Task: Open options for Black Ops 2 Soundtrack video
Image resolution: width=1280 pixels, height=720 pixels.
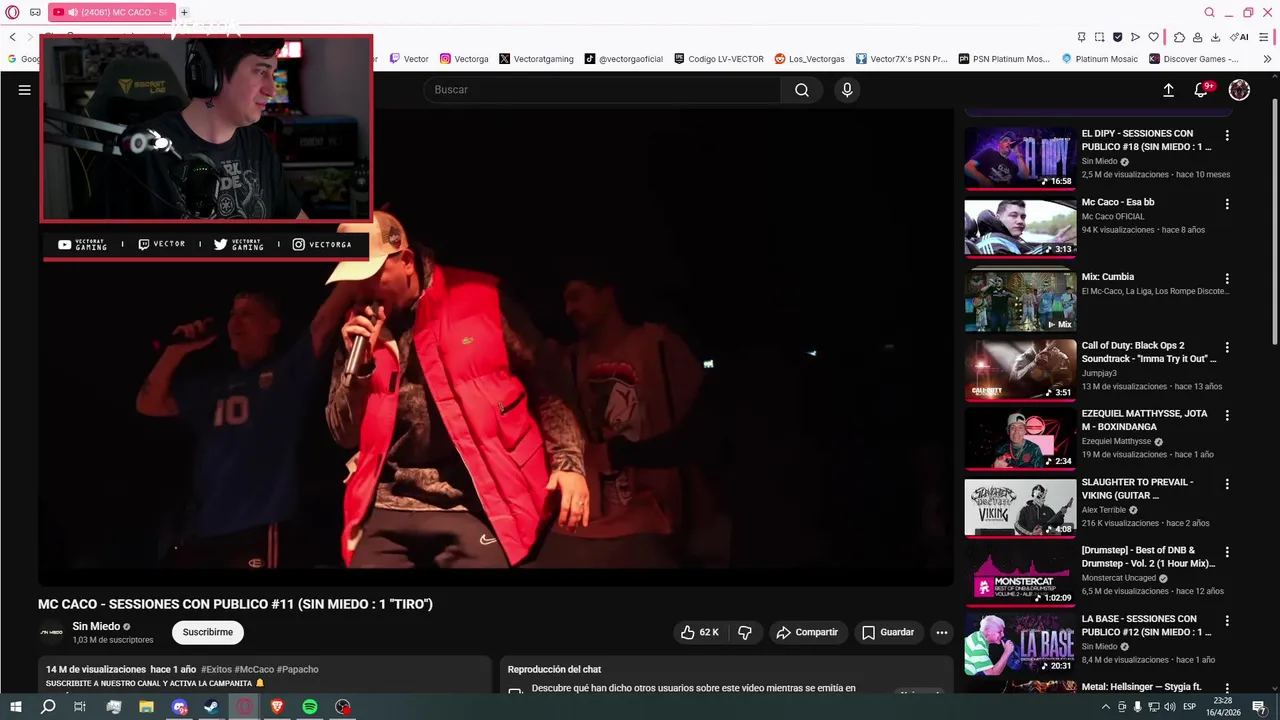Action: point(1227,347)
